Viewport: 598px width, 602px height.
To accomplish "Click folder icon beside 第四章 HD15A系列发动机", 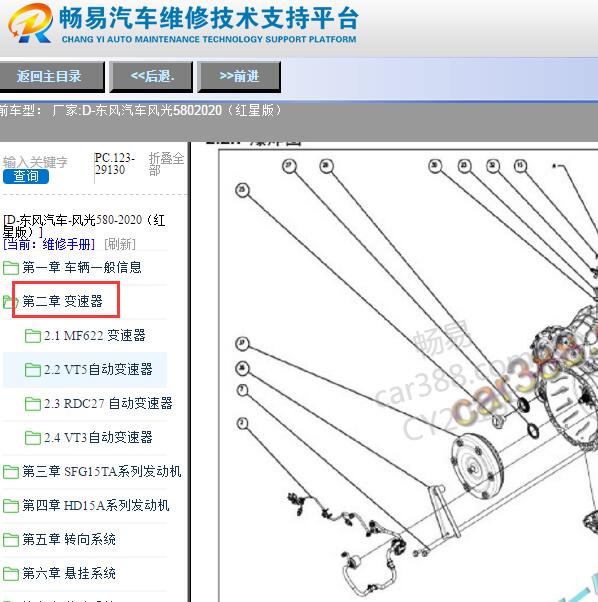I will point(11,506).
